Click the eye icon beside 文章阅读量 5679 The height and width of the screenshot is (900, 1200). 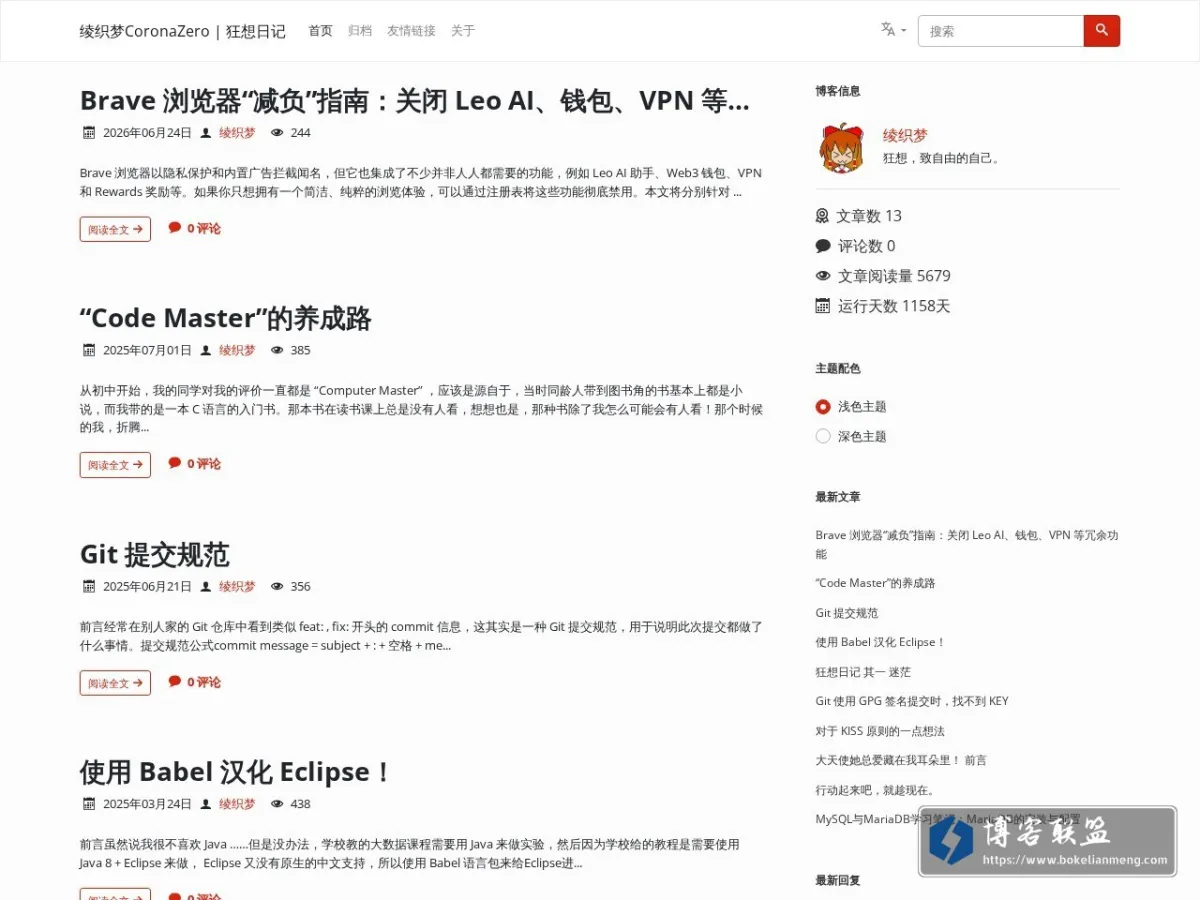click(x=823, y=276)
